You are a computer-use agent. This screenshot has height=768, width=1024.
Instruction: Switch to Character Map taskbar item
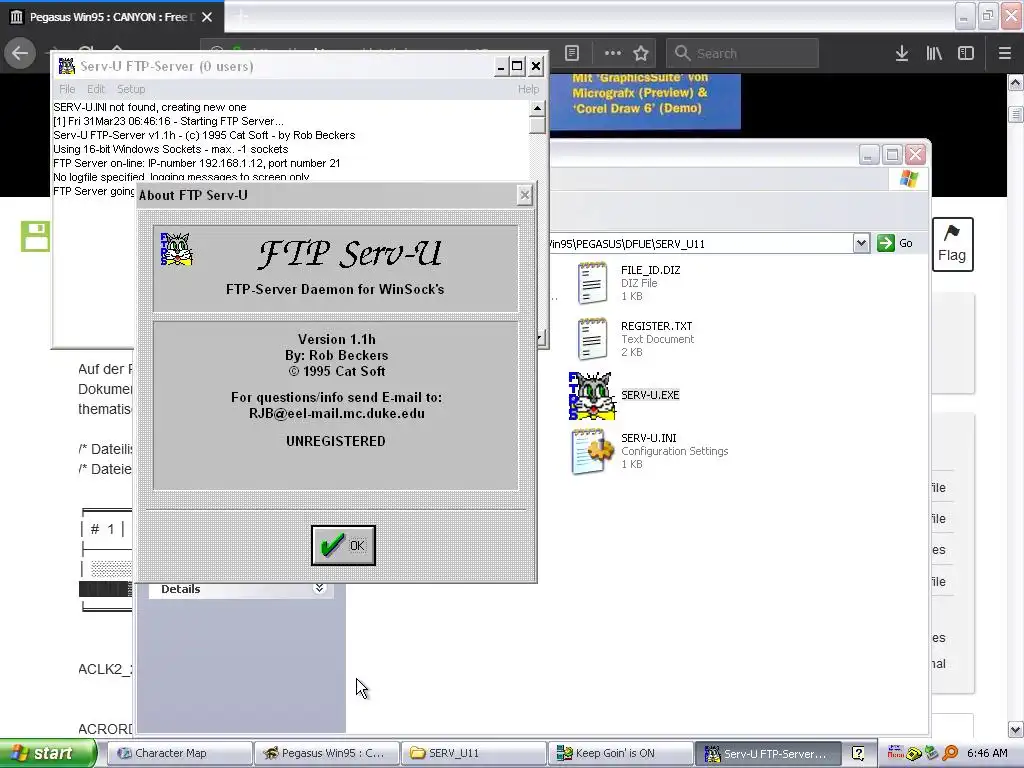point(179,753)
